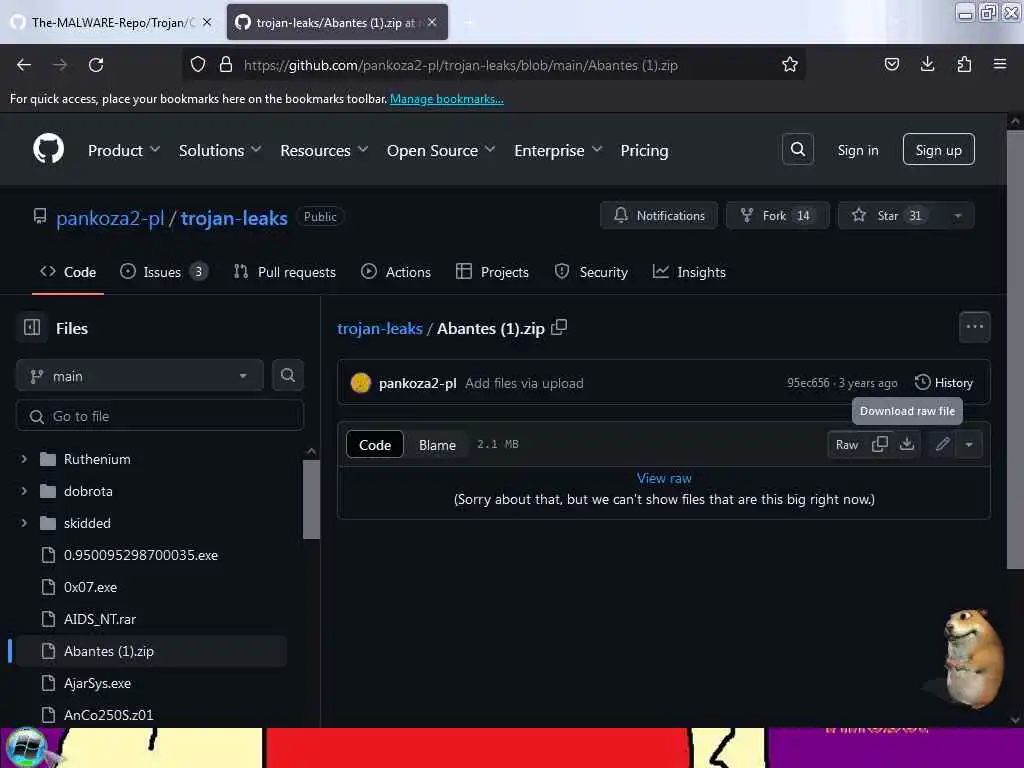Screen dimensions: 1024x768
Task: Open the Security tab
Action: [591, 272]
